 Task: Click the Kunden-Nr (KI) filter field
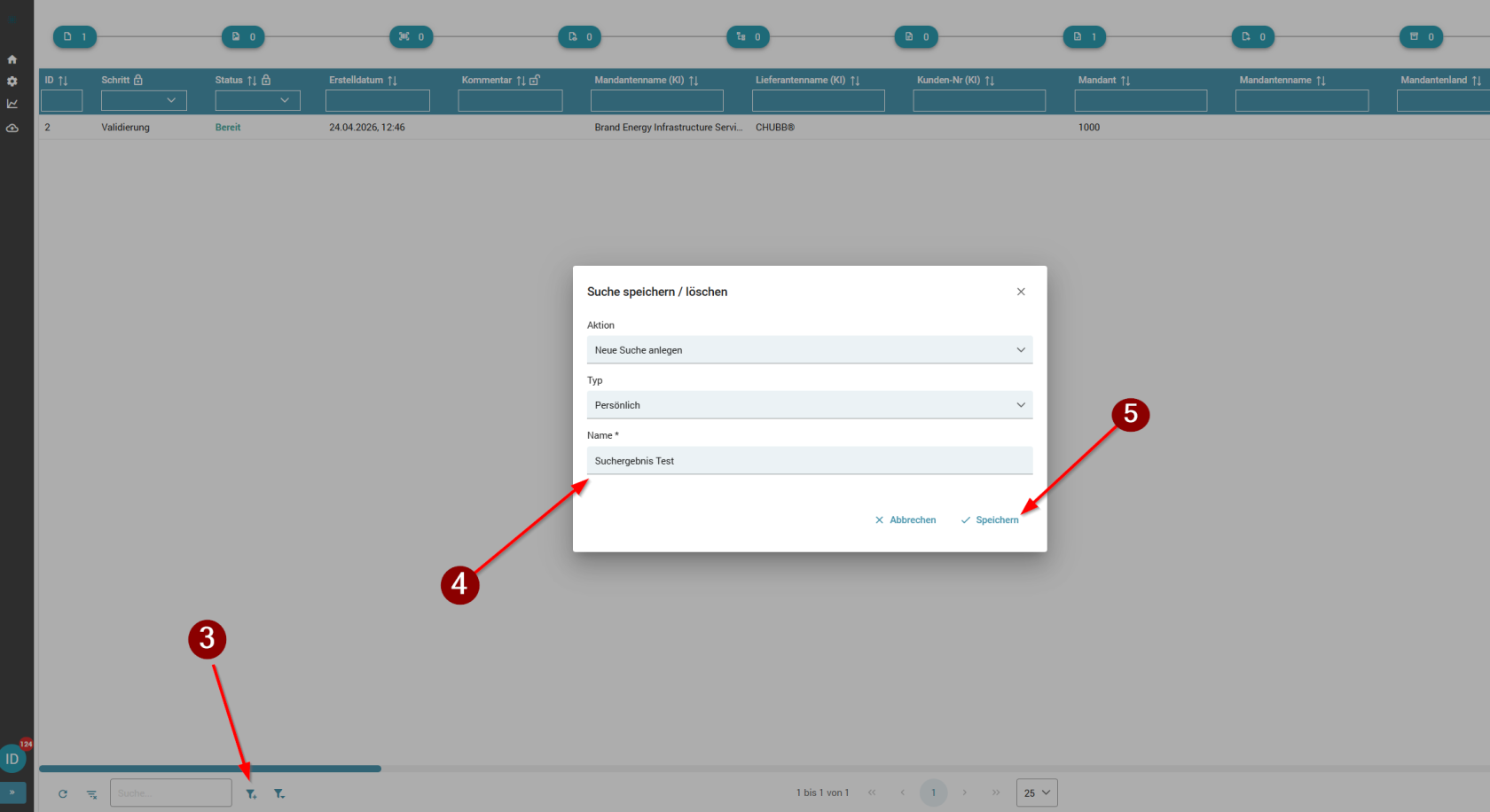[x=979, y=100]
